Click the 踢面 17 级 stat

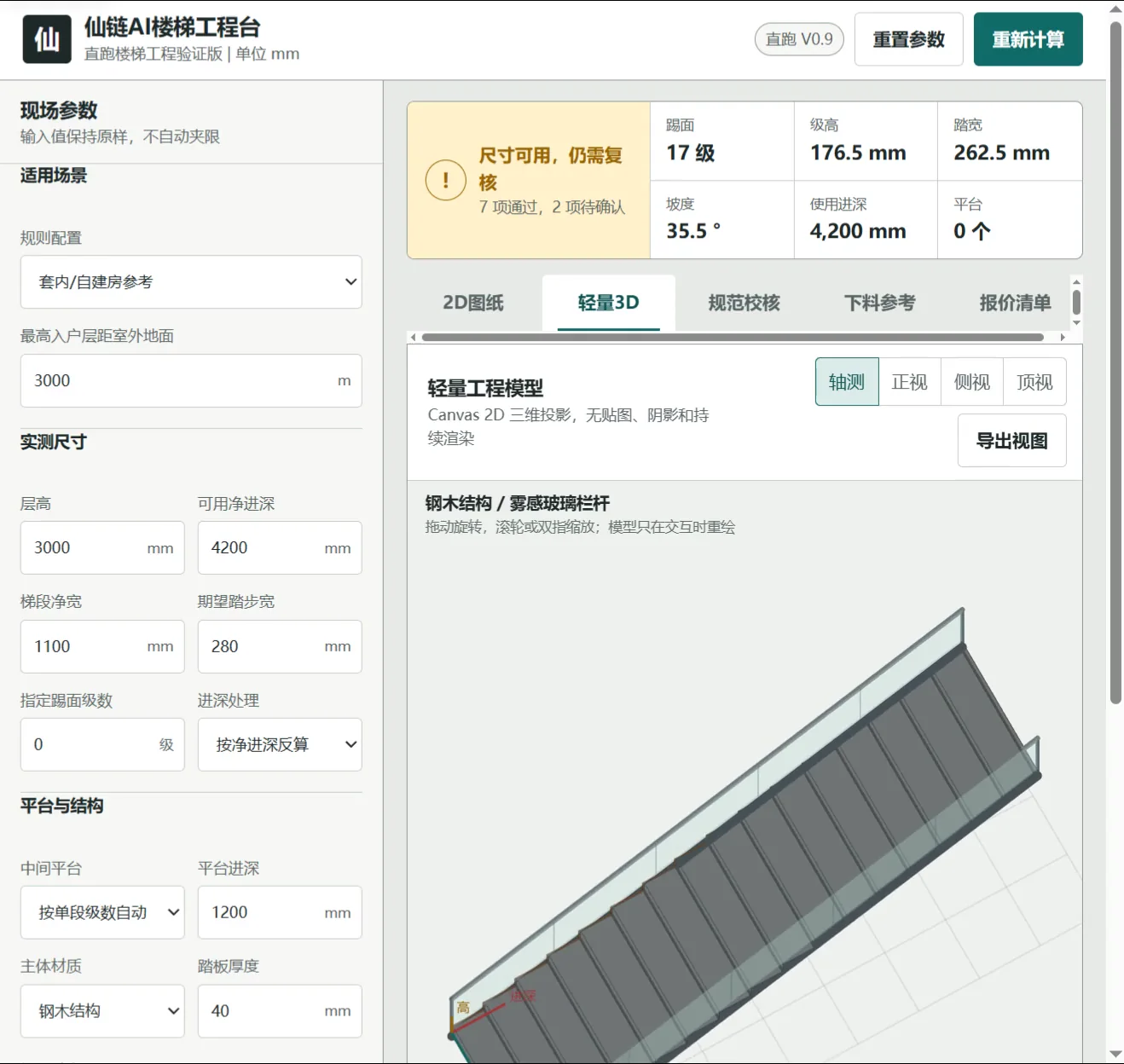[x=722, y=142]
